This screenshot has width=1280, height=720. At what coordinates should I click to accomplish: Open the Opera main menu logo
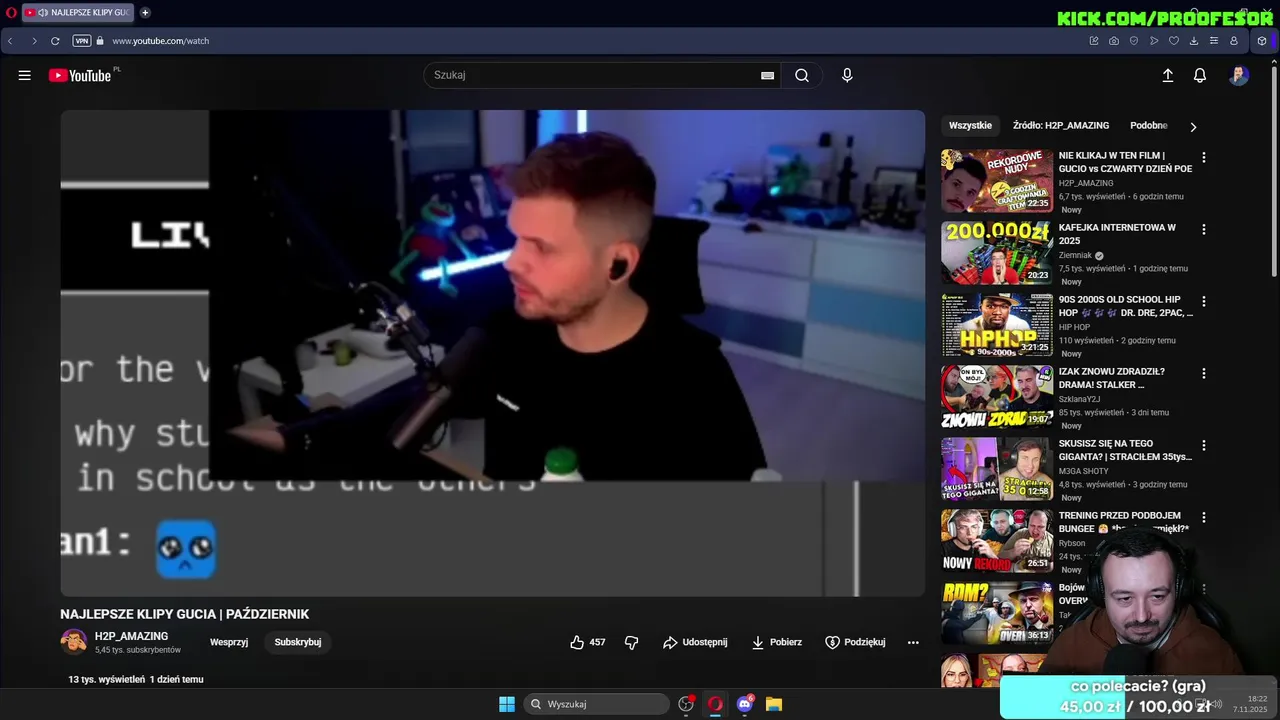point(11,13)
